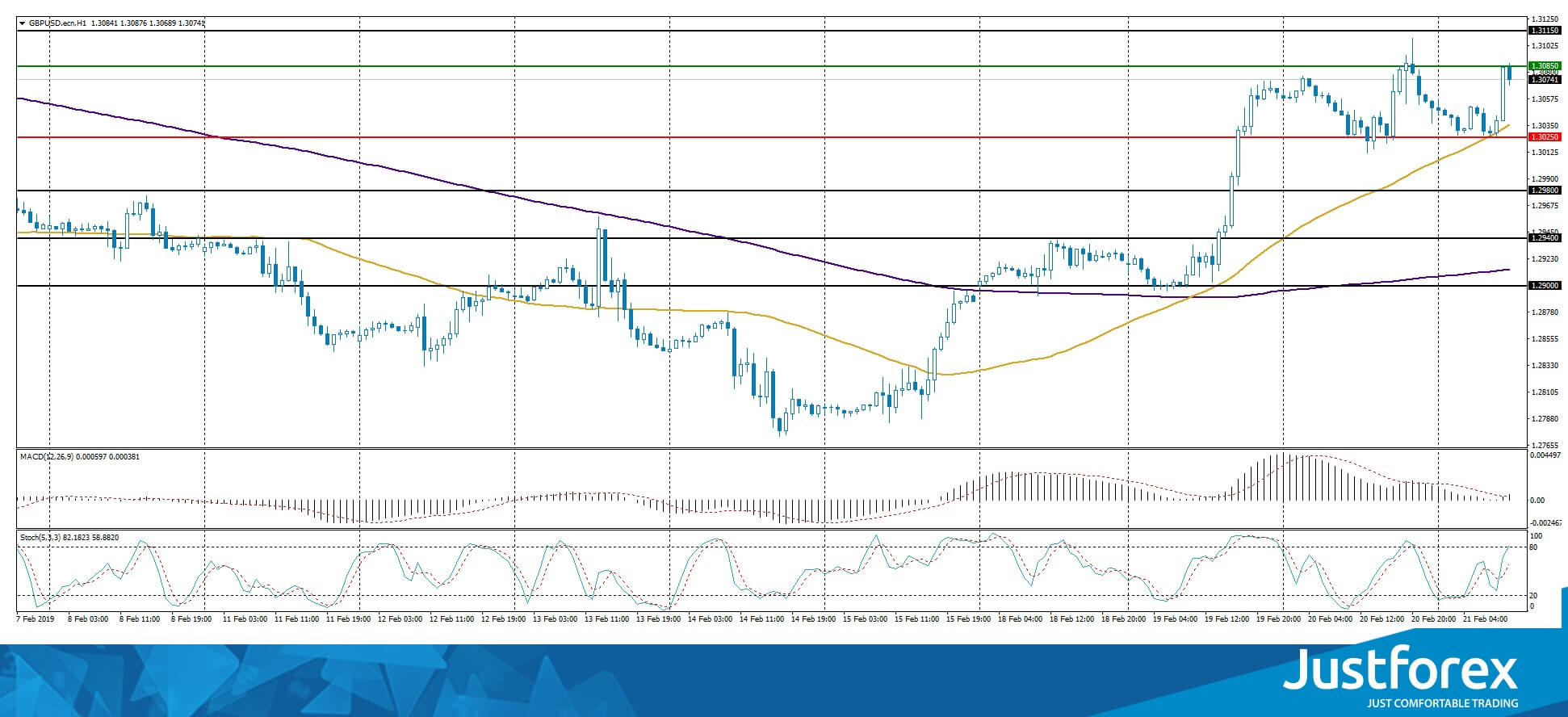The image size is (1568, 717).
Task: Click the 20 Feb 04:00 time axis label
Action: (x=1330, y=619)
